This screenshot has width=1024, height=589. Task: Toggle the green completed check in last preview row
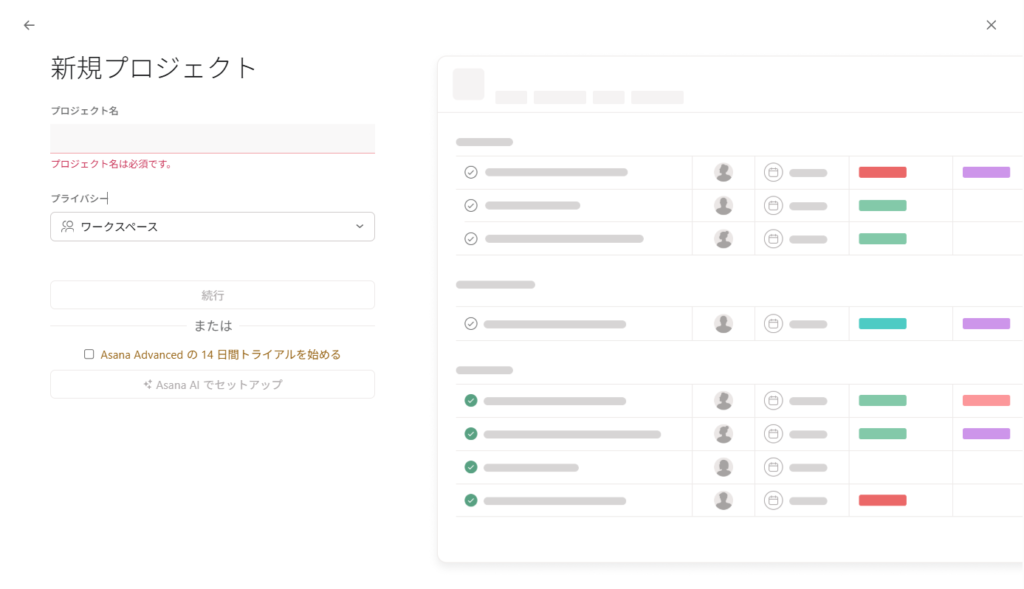click(x=471, y=500)
